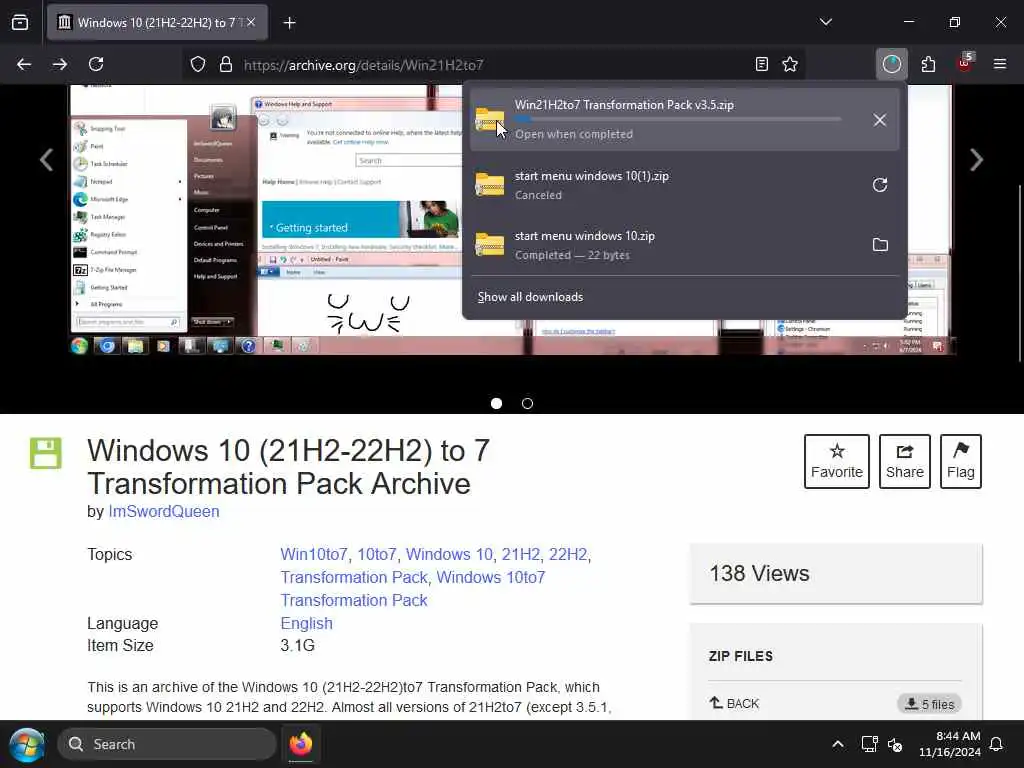Open the Windows Start orb button
1024x768 pixels.
click(x=27, y=744)
